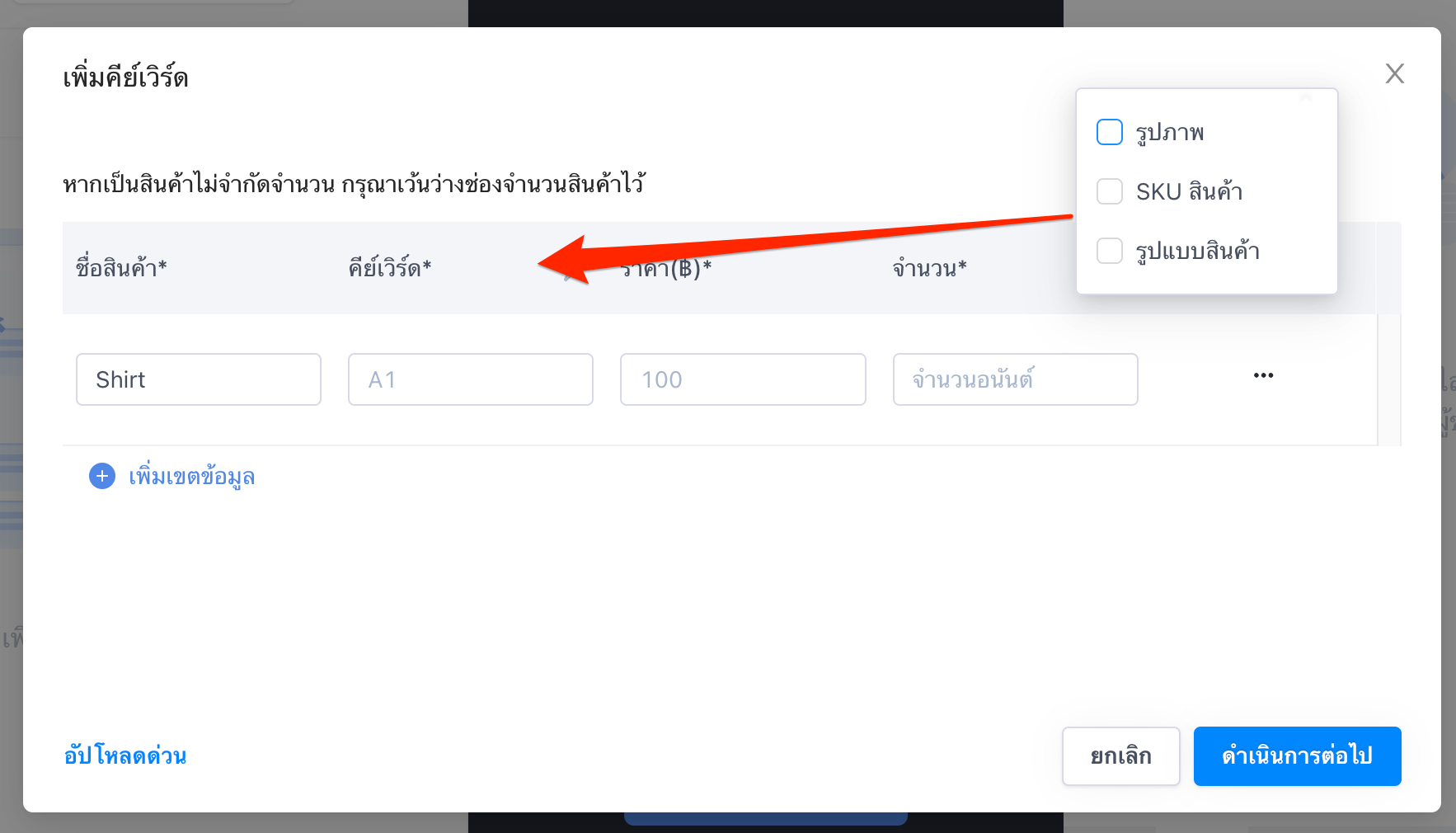This screenshot has width=1456, height=833.
Task: Open the three-dot row options menu
Action: coord(1263,375)
